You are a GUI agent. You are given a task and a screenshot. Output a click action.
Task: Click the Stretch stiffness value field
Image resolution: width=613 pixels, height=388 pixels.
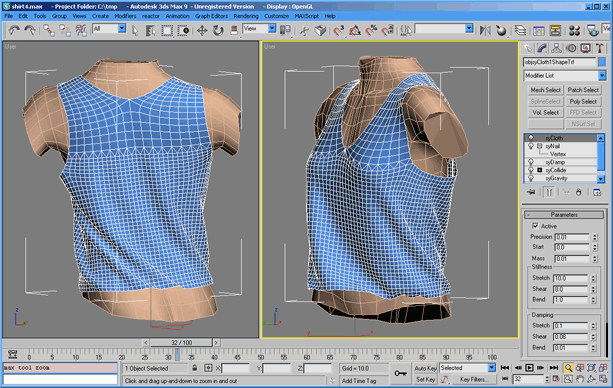point(571,278)
